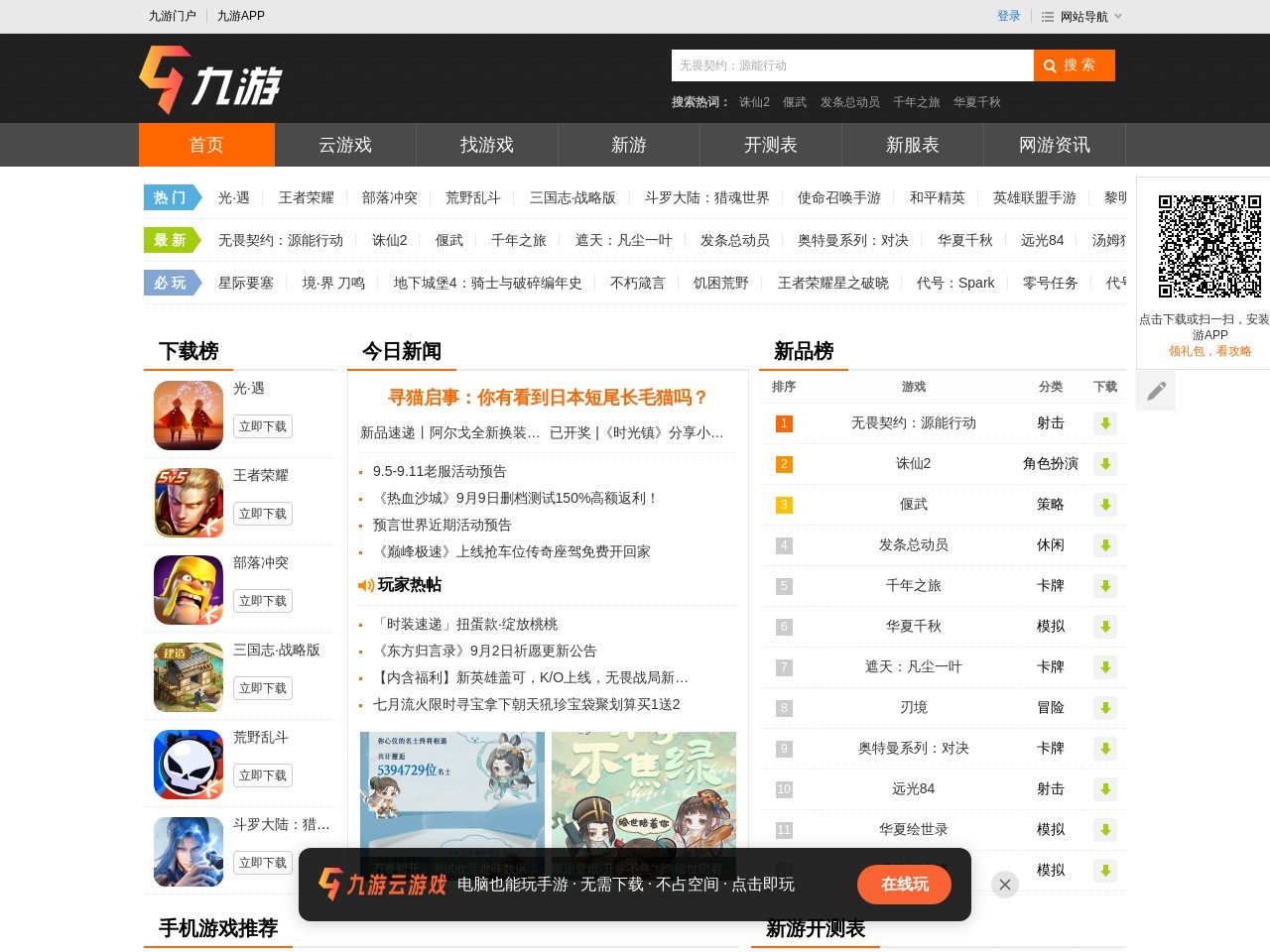
Task: Click the download arrow in 千年之旅 row
Action: [x=1105, y=586]
